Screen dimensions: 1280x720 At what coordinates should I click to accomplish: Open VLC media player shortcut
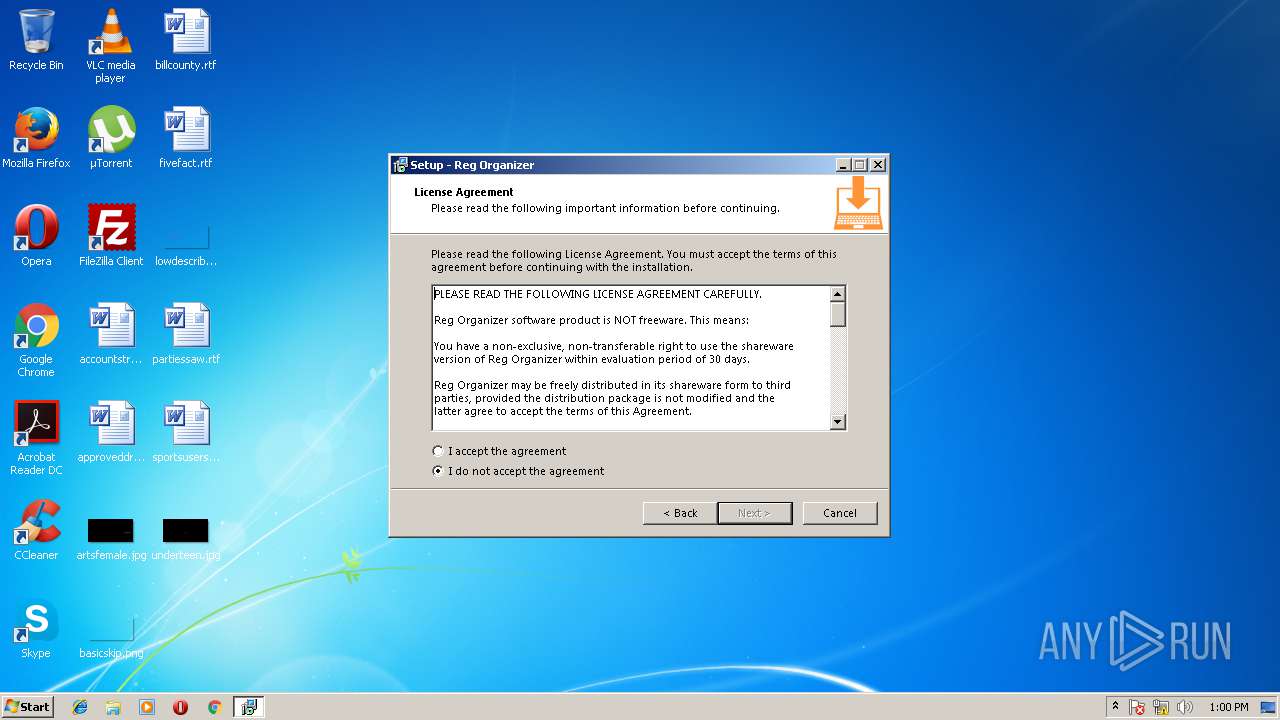(x=110, y=46)
